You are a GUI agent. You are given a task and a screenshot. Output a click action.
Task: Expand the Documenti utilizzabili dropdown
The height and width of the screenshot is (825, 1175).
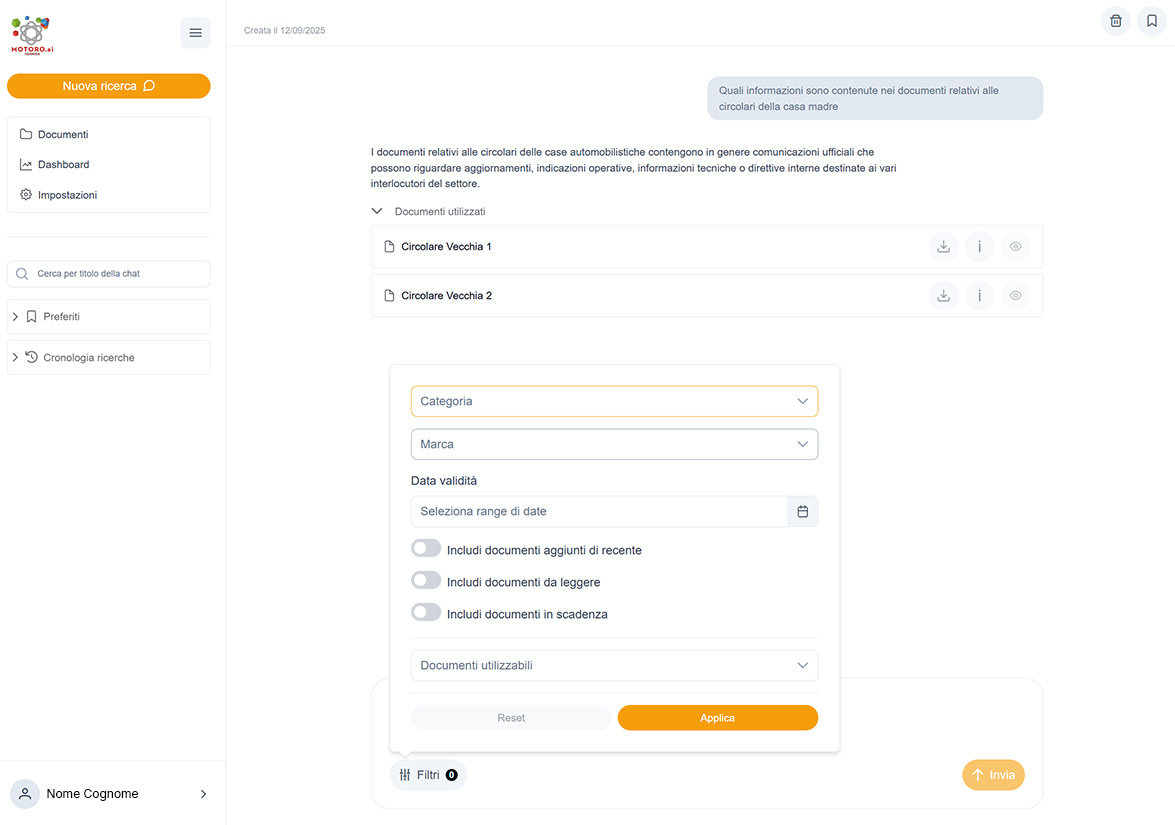[x=614, y=665]
